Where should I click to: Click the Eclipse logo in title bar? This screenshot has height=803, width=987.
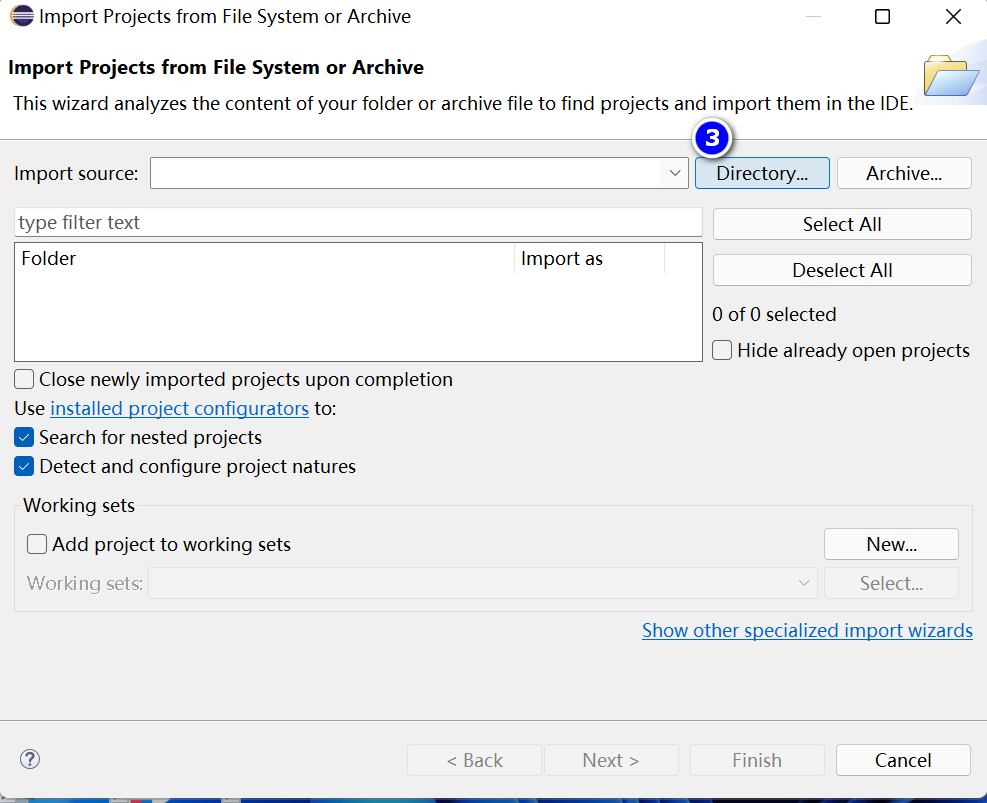pyautogui.click(x=20, y=17)
